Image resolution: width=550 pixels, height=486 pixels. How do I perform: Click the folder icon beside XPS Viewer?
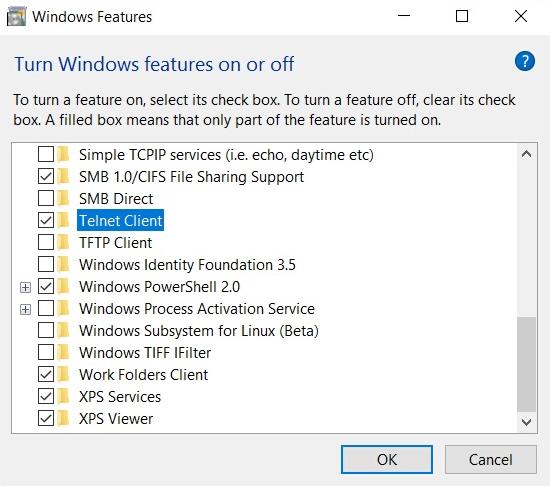pyautogui.click(x=64, y=418)
